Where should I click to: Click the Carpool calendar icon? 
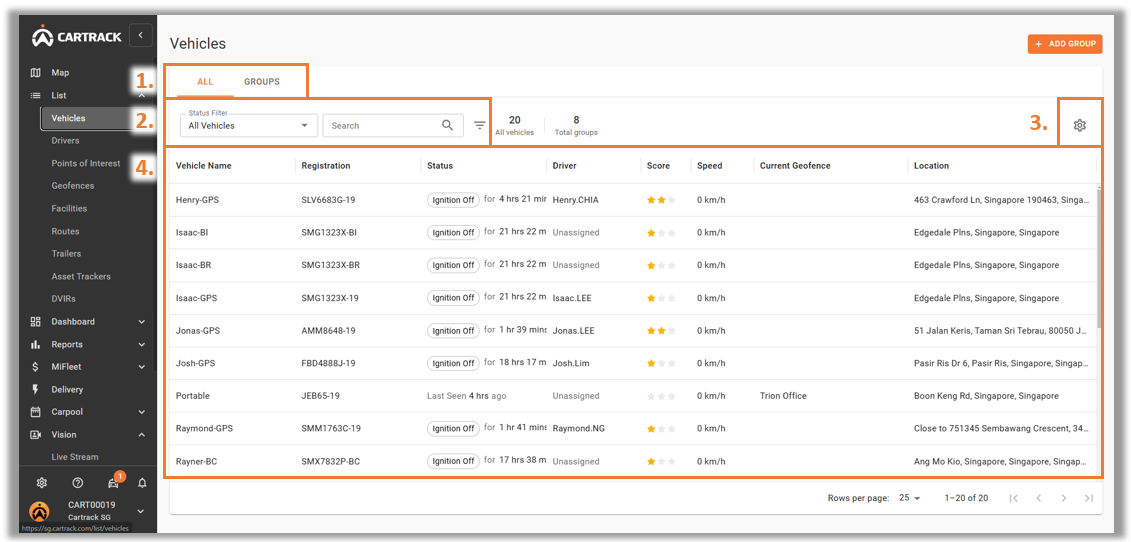(x=35, y=412)
